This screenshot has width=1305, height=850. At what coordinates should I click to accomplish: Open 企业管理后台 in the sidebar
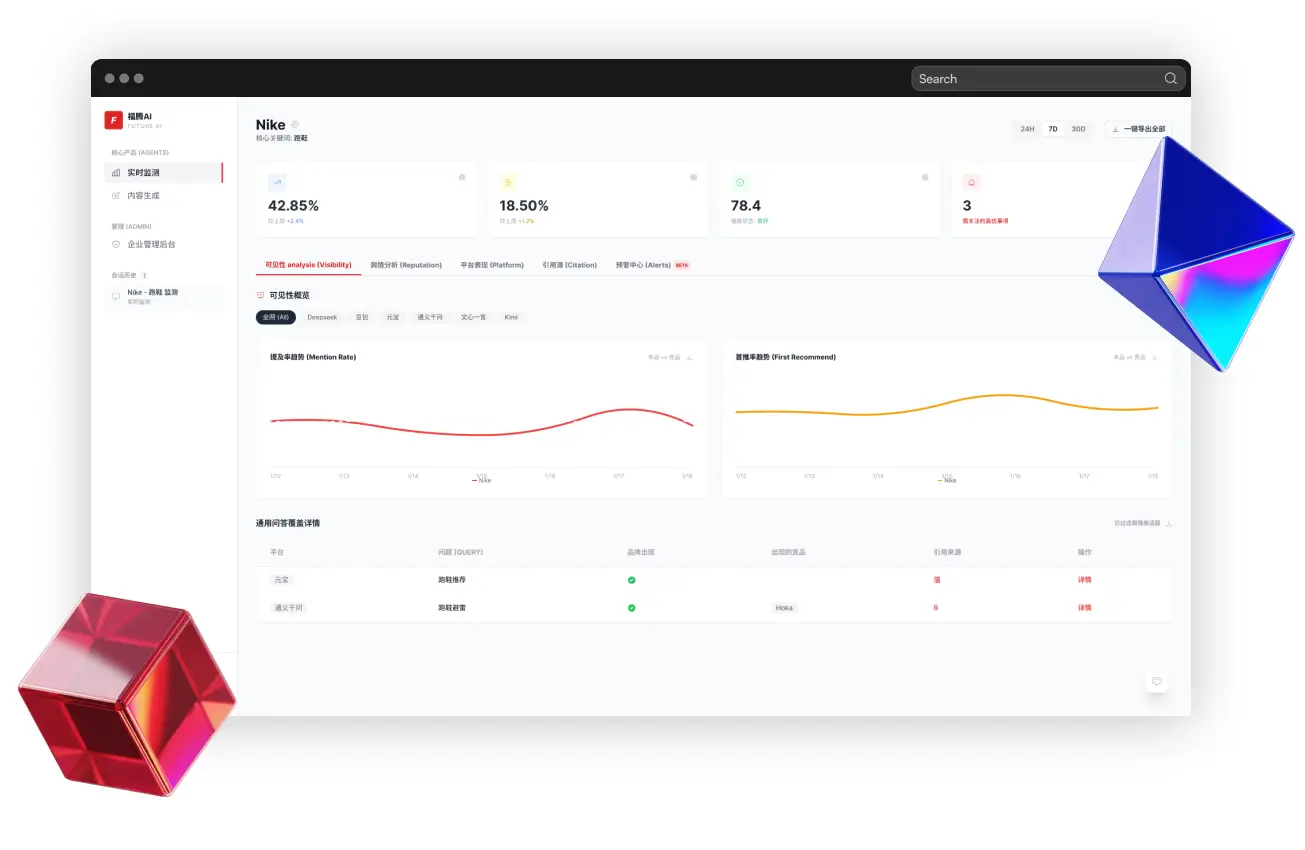coord(163,244)
